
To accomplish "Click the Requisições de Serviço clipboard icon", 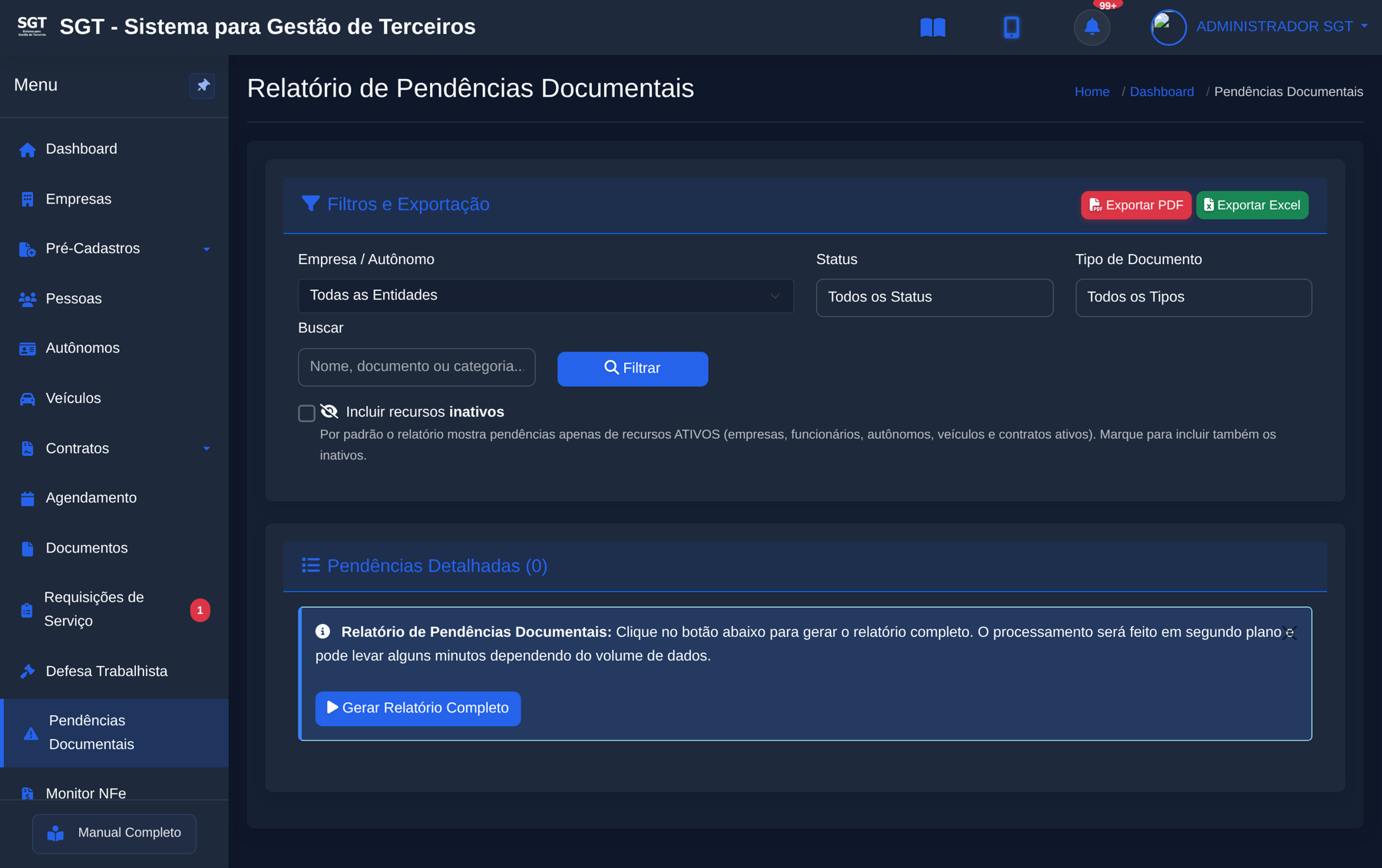I will coord(27,610).
